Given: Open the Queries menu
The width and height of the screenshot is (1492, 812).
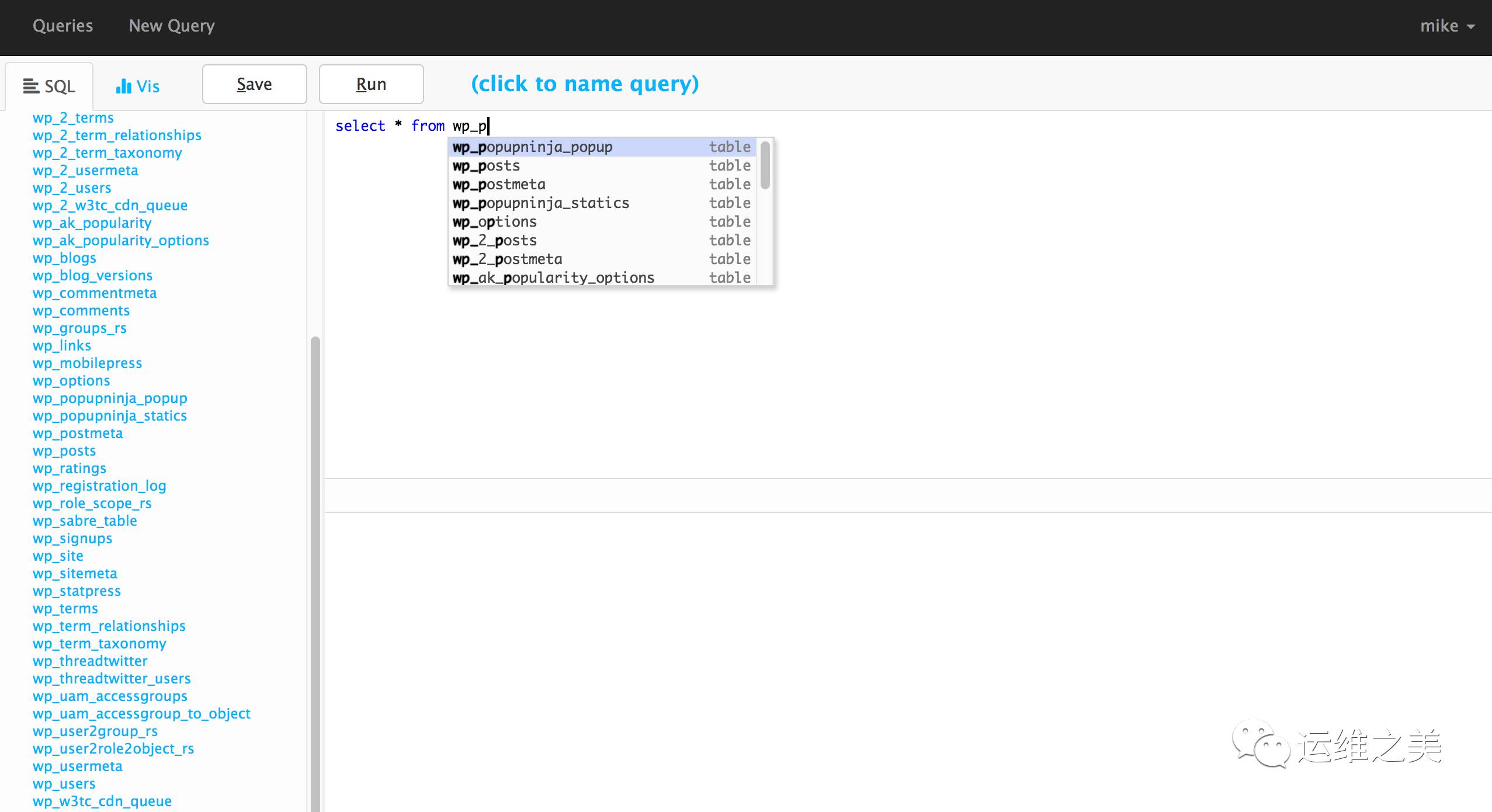Looking at the screenshot, I should click(63, 26).
